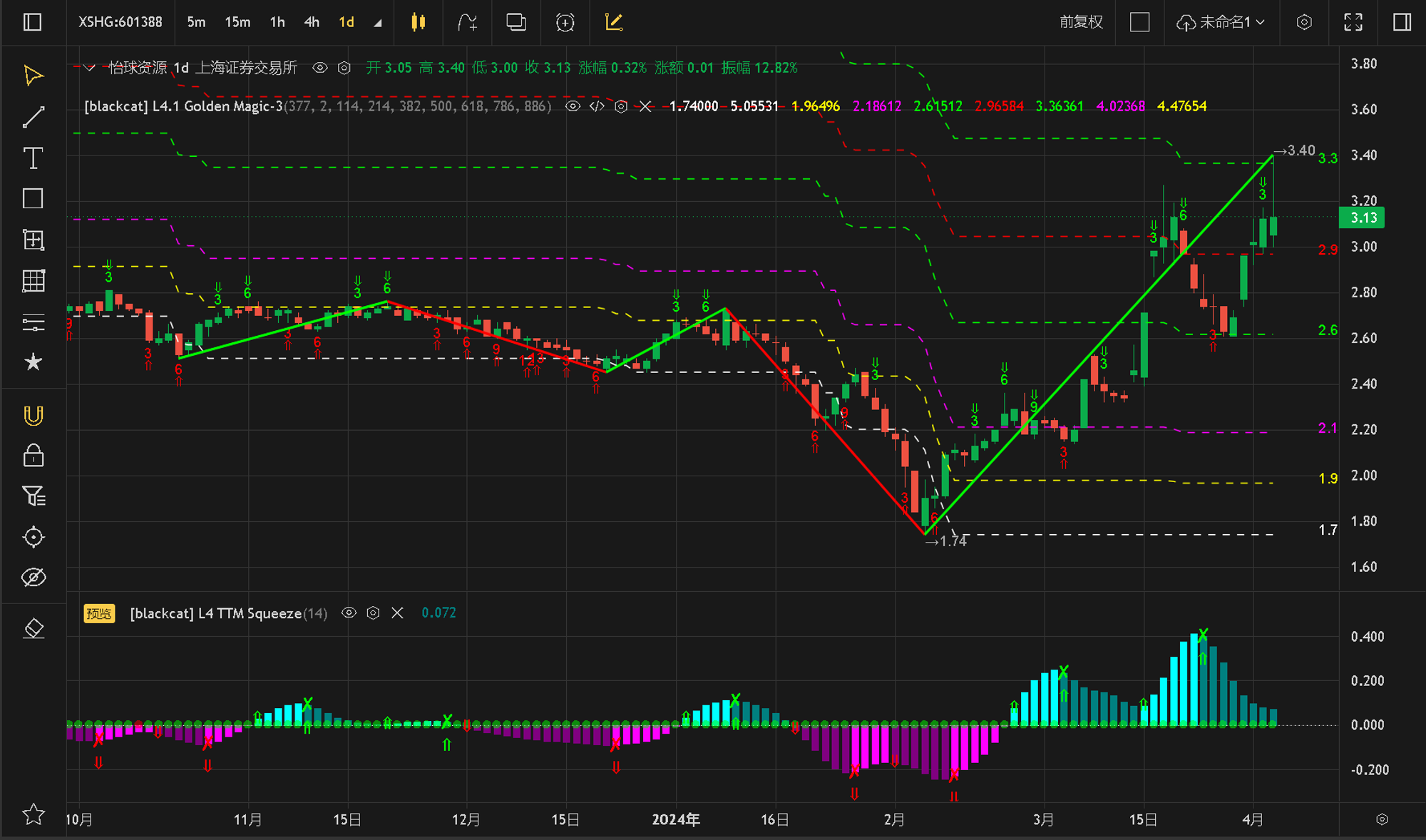Open the measure tool in left toolbar
1426x840 pixels.
click(34, 240)
